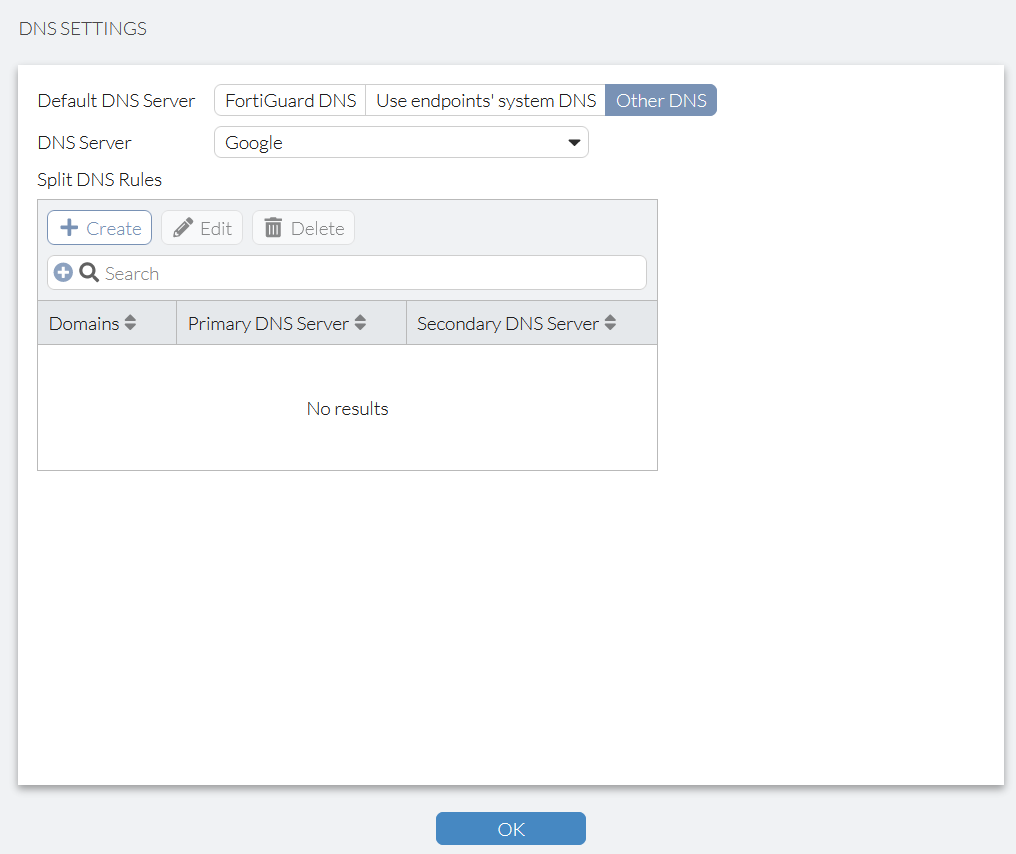1016x854 pixels.
Task: Select Use endpoints' system DNS option
Action: point(485,100)
